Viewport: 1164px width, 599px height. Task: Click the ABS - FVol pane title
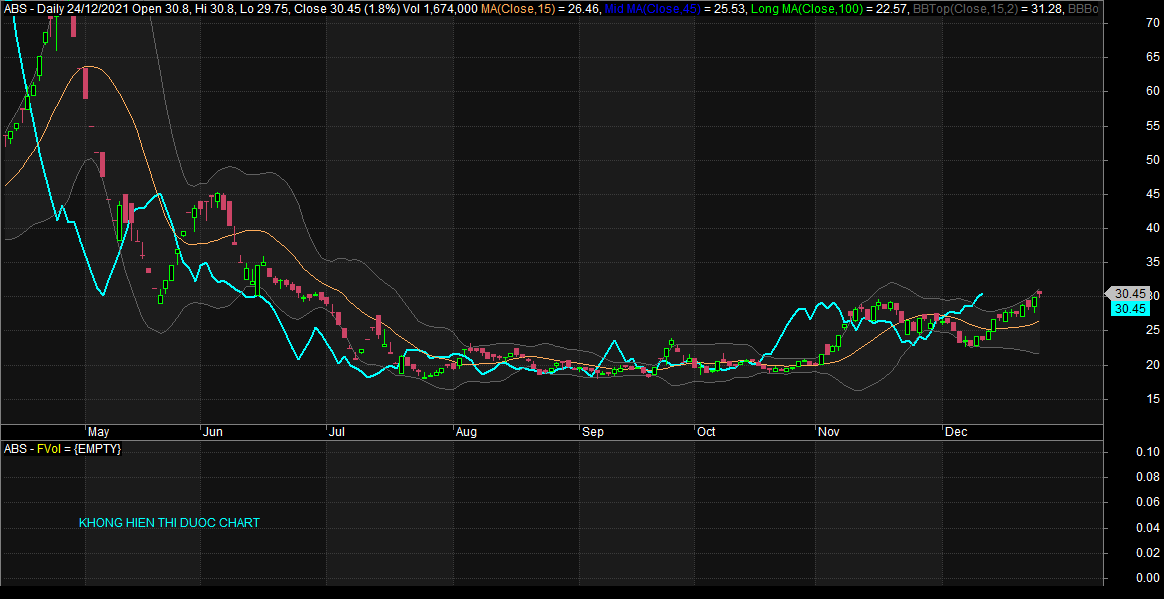[62, 449]
